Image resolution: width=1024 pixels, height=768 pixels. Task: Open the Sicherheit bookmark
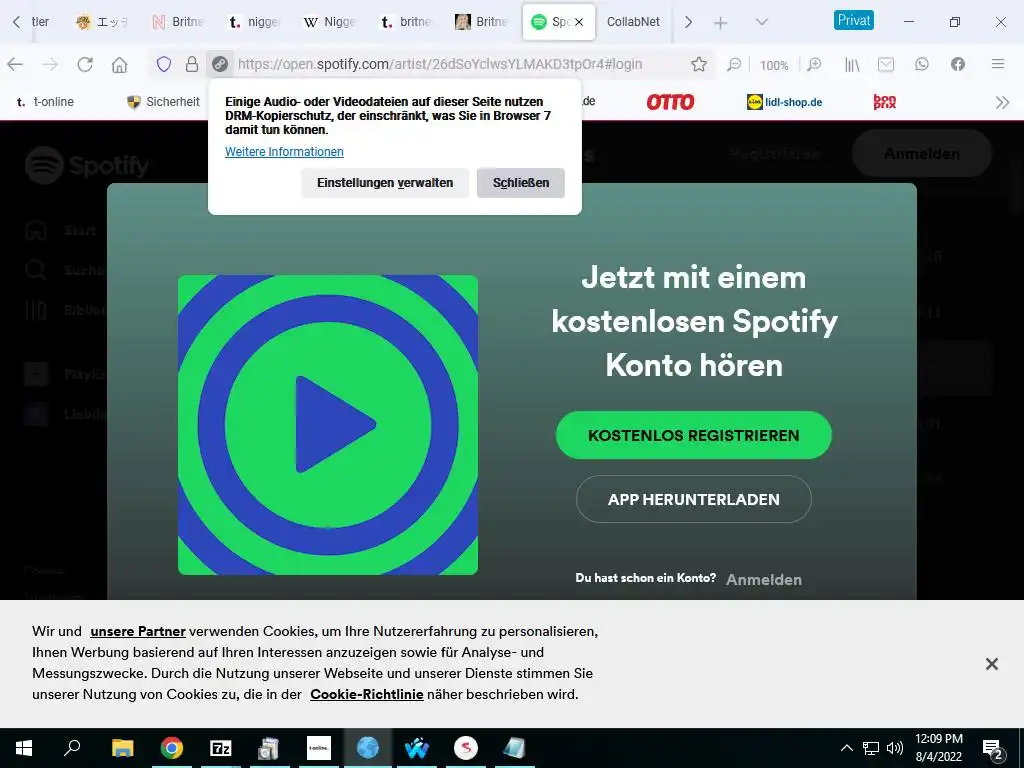[x=163, y=102]
